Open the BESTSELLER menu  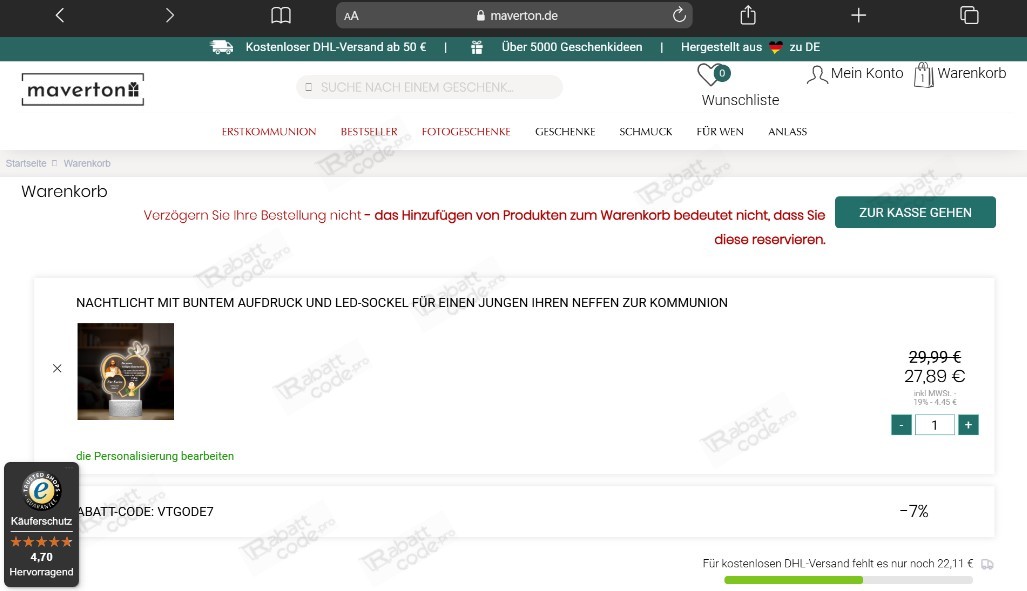coord(369,132)
